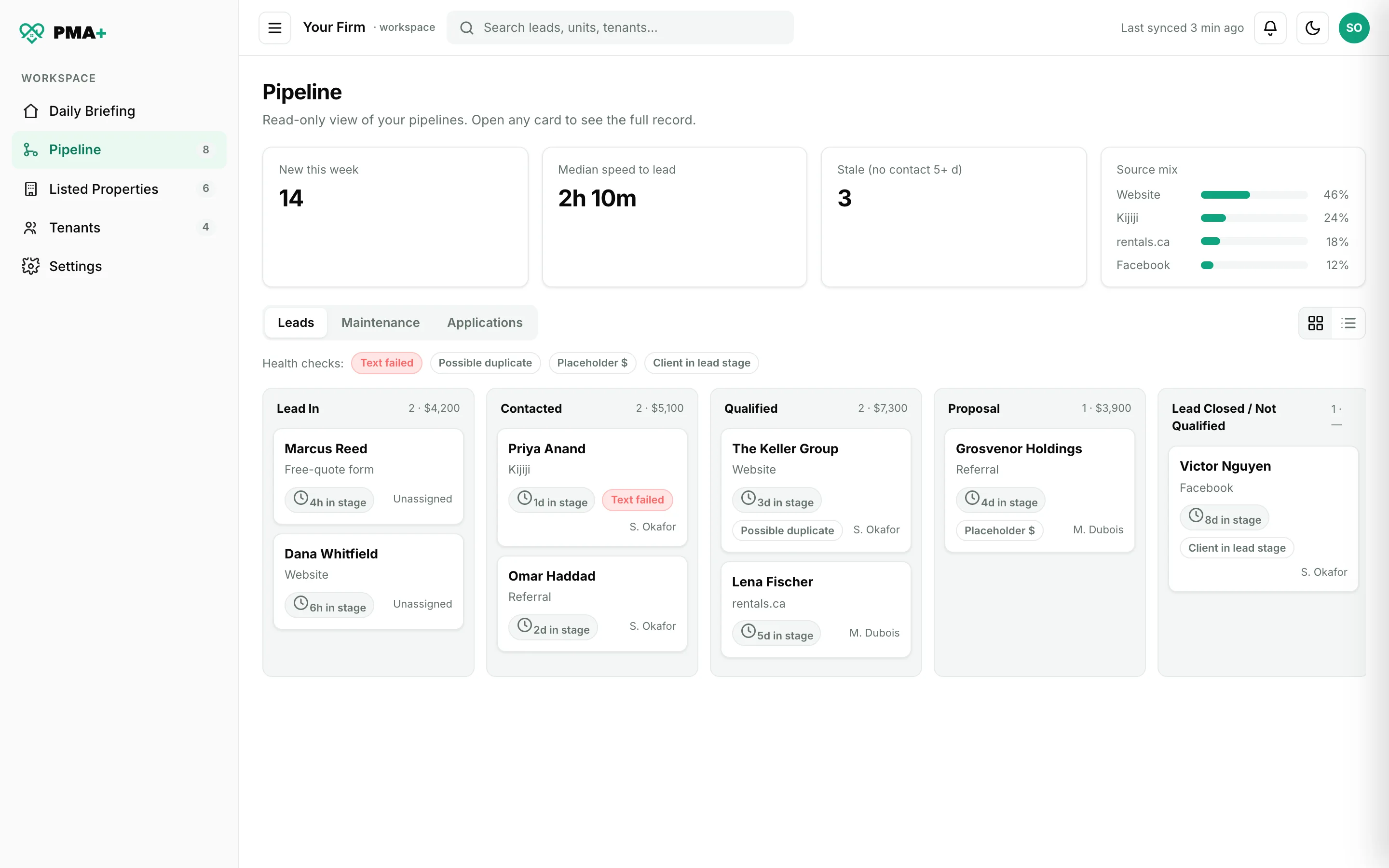The image size is (1389, 868).
Task: Select the Leads tab
Action: [296, 323]
